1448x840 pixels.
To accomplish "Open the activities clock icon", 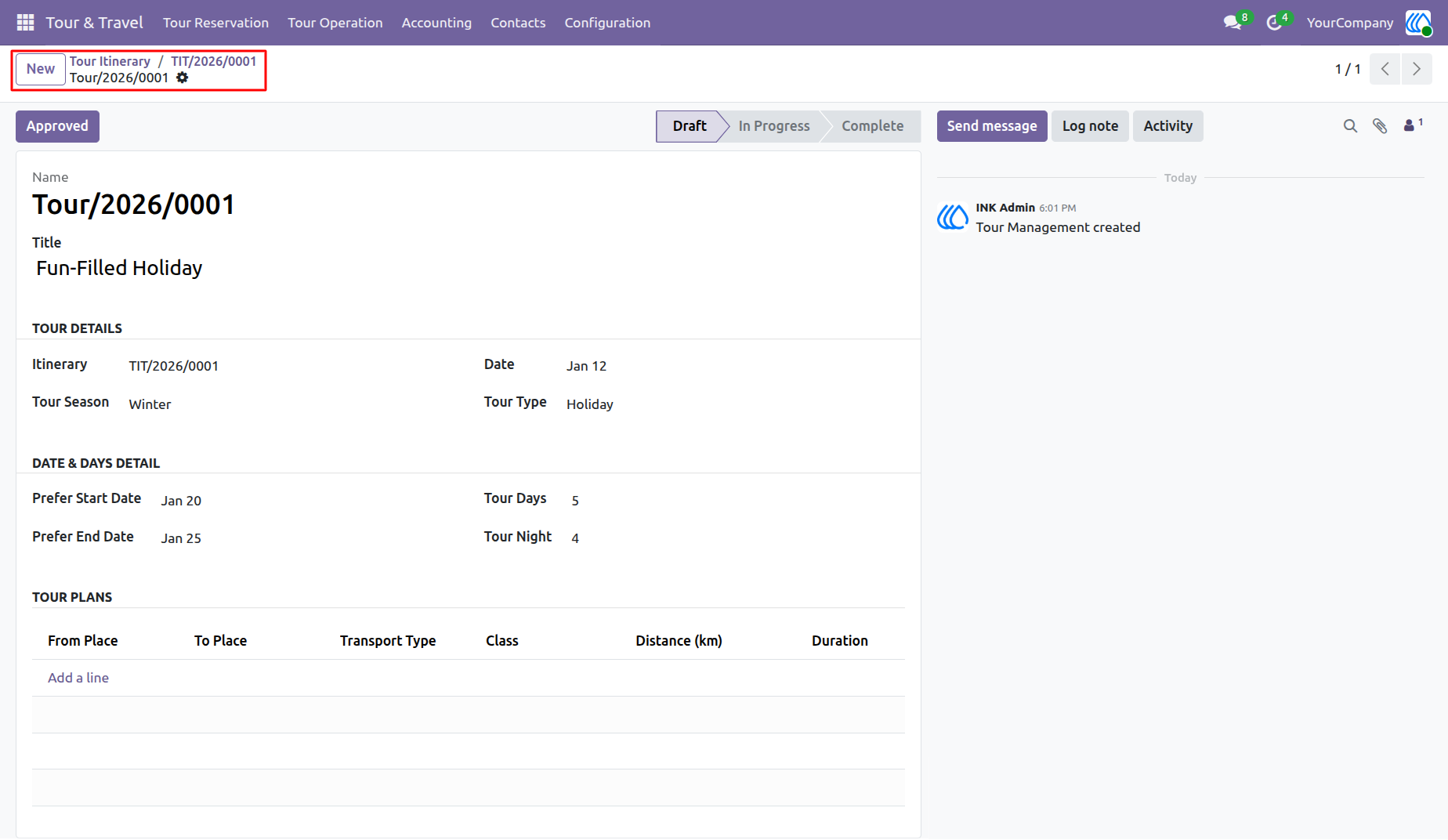I will (x=1274, y=23).
